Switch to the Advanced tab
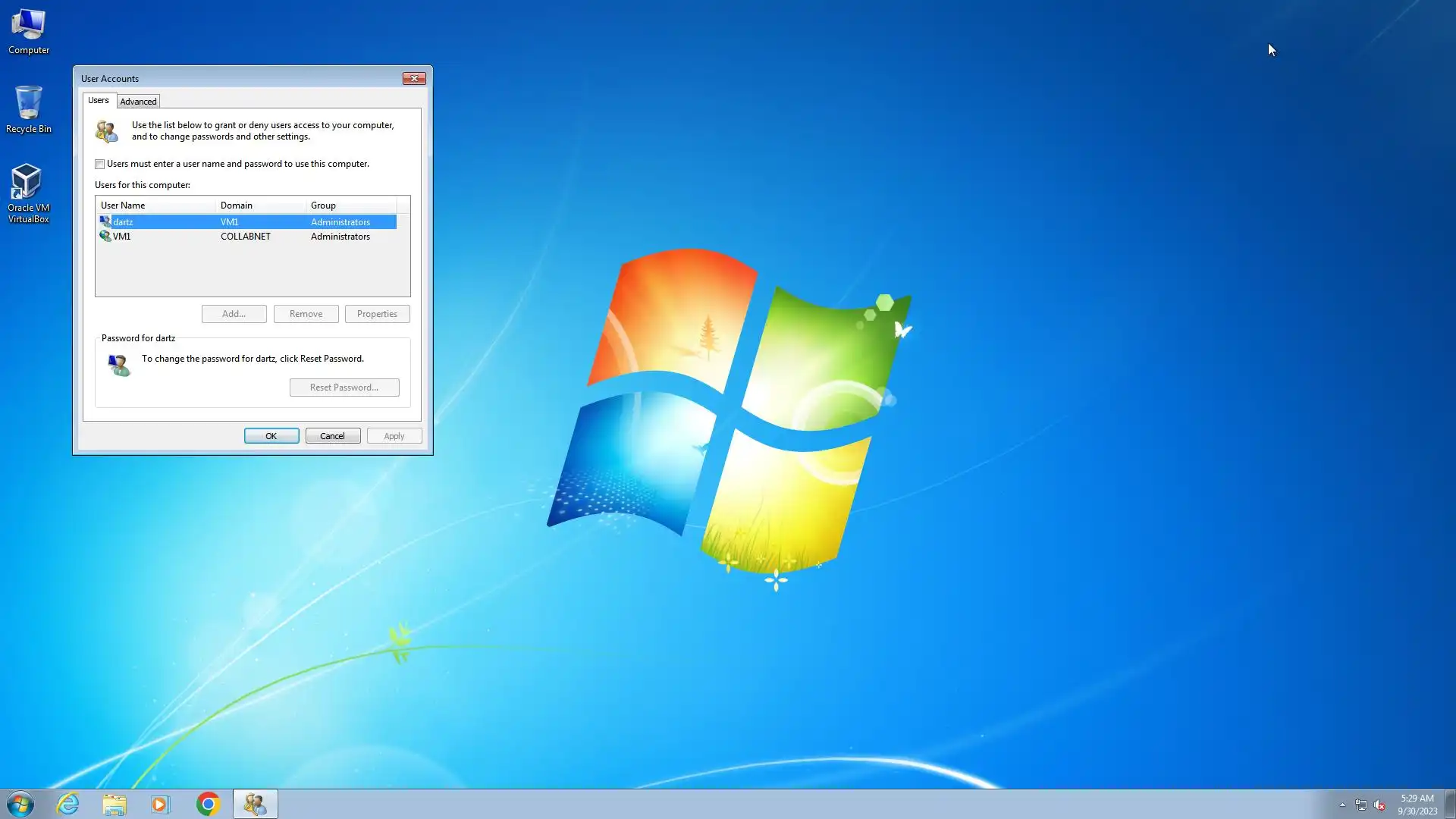This screenshot has width=1456, height=819. click(138, 102)
